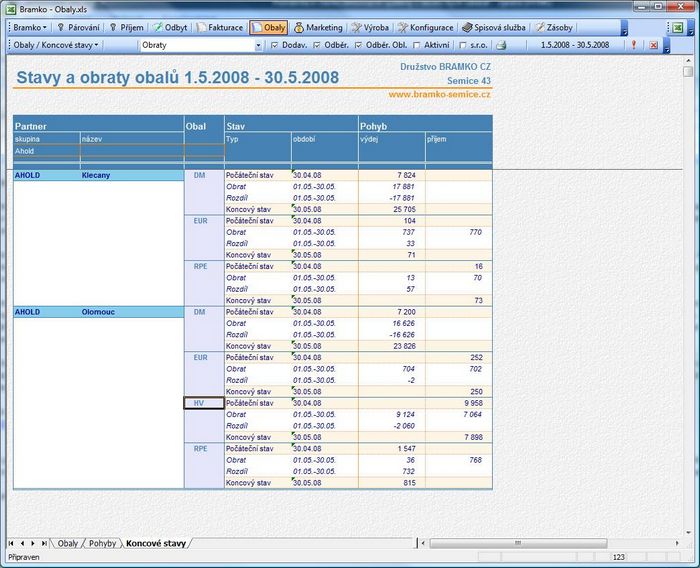Open Spisová služba from toolbar
Image resolution: width=700 pixels, height=568 pixels.
(494, 28)
